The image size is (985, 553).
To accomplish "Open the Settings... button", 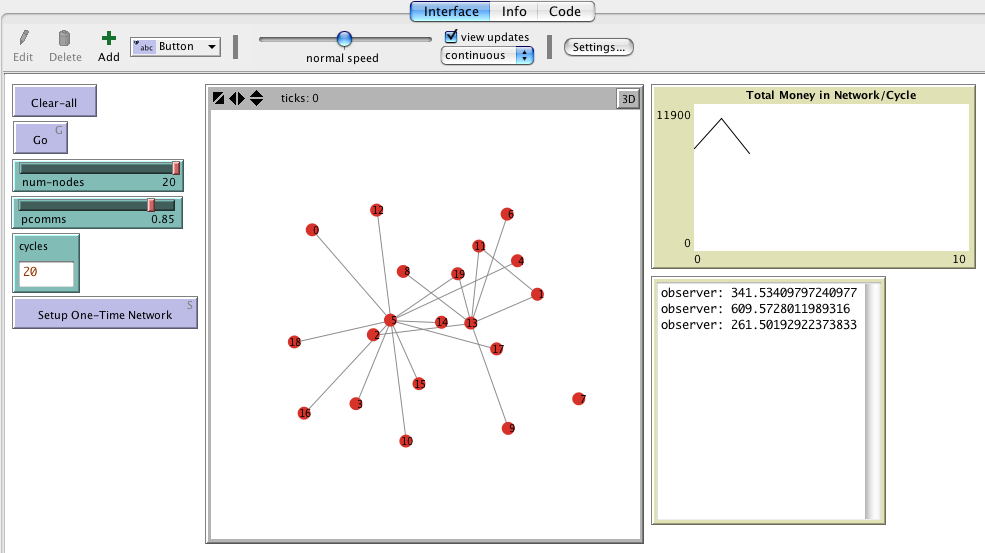I will [x=599, y=47].
